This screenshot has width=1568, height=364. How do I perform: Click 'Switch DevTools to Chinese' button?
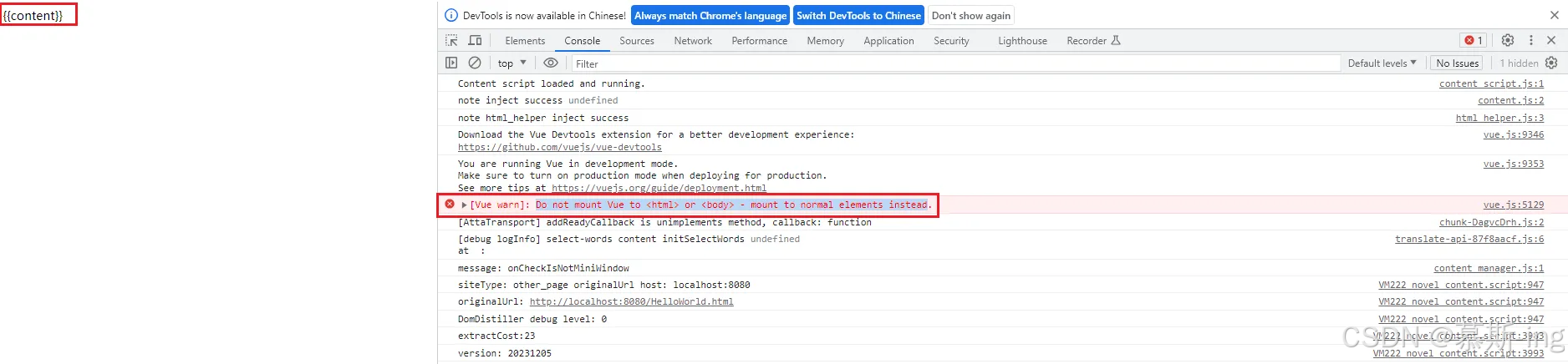tap(858, 15)
